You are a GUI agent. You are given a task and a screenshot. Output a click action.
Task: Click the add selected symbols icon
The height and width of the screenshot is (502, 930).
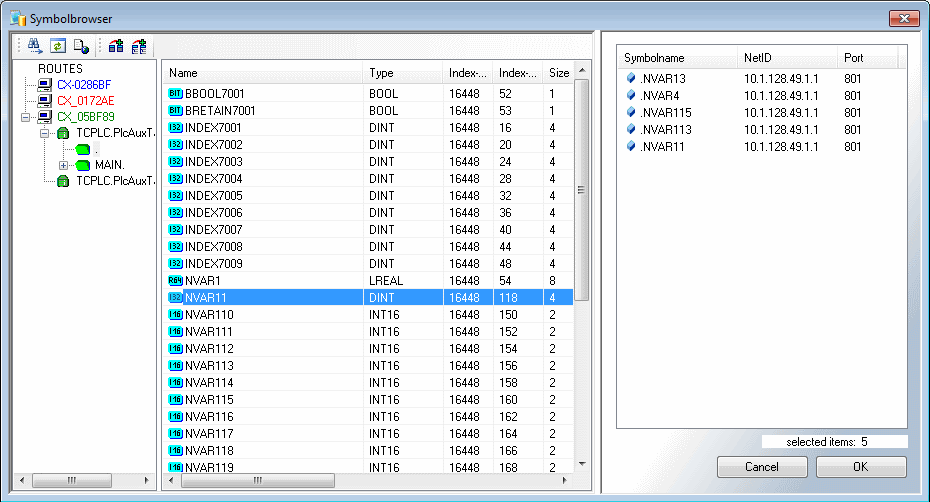[x=116, y=46]
